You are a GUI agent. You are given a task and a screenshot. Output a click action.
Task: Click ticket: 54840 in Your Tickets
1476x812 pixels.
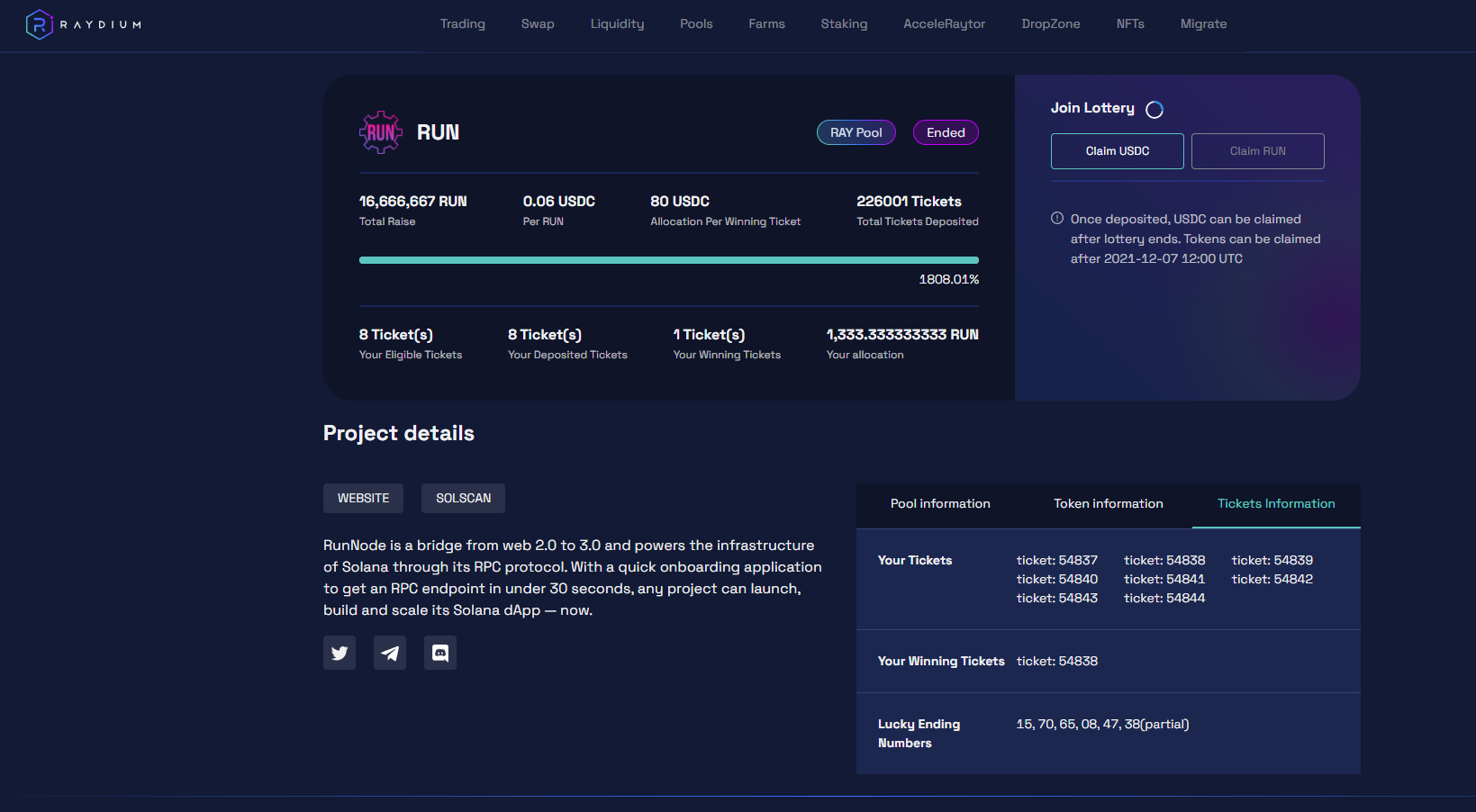[1057, 580]
